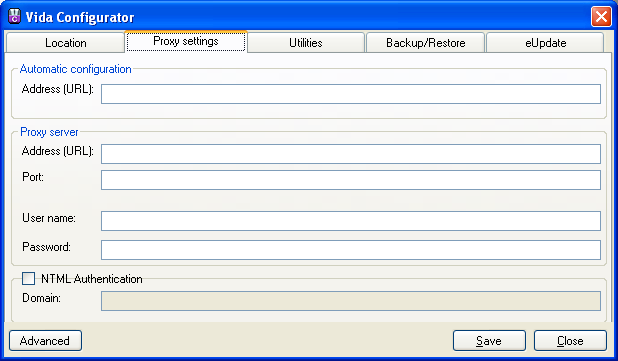The width and height of the screenshot is (618, 361).
Task: Click the Close button at bottom
Action: tap(570, 341)
